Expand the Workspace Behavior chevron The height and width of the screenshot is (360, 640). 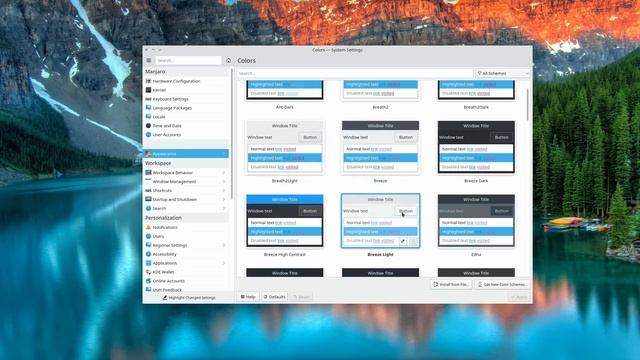[x=224, y=173]
